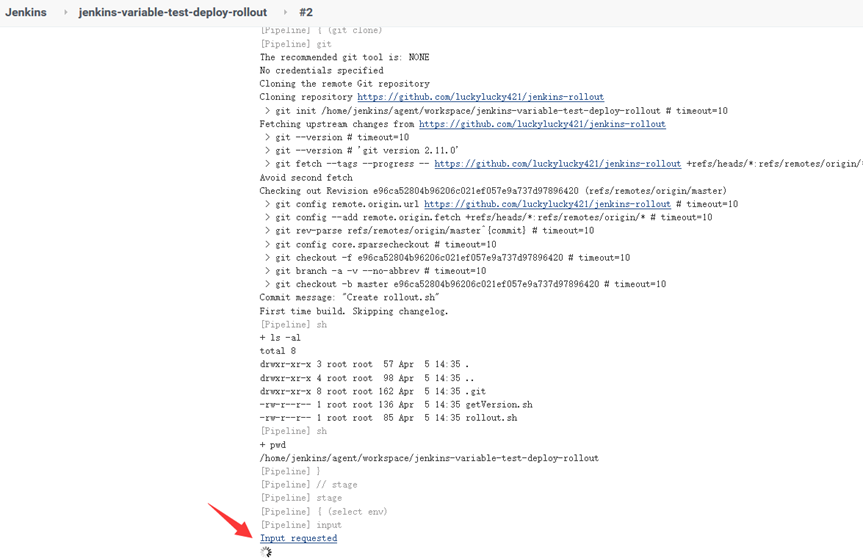Click the getVersion.sh file listing line

pos(396,405)
